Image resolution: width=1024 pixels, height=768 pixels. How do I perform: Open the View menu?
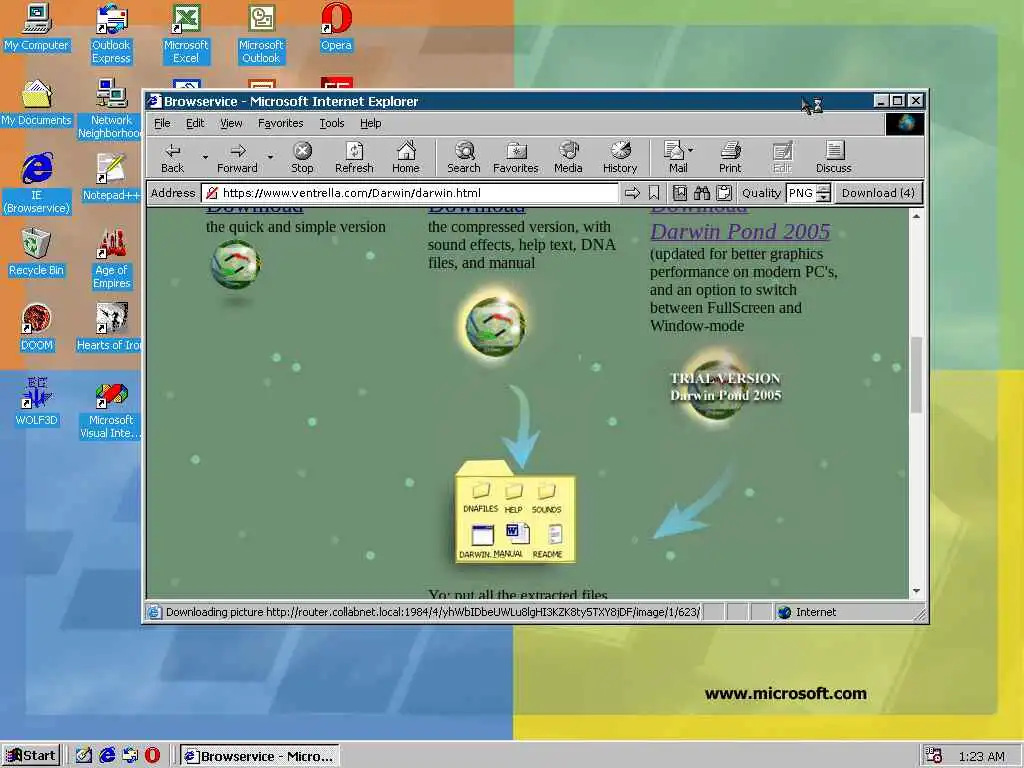tap(231, 123)
